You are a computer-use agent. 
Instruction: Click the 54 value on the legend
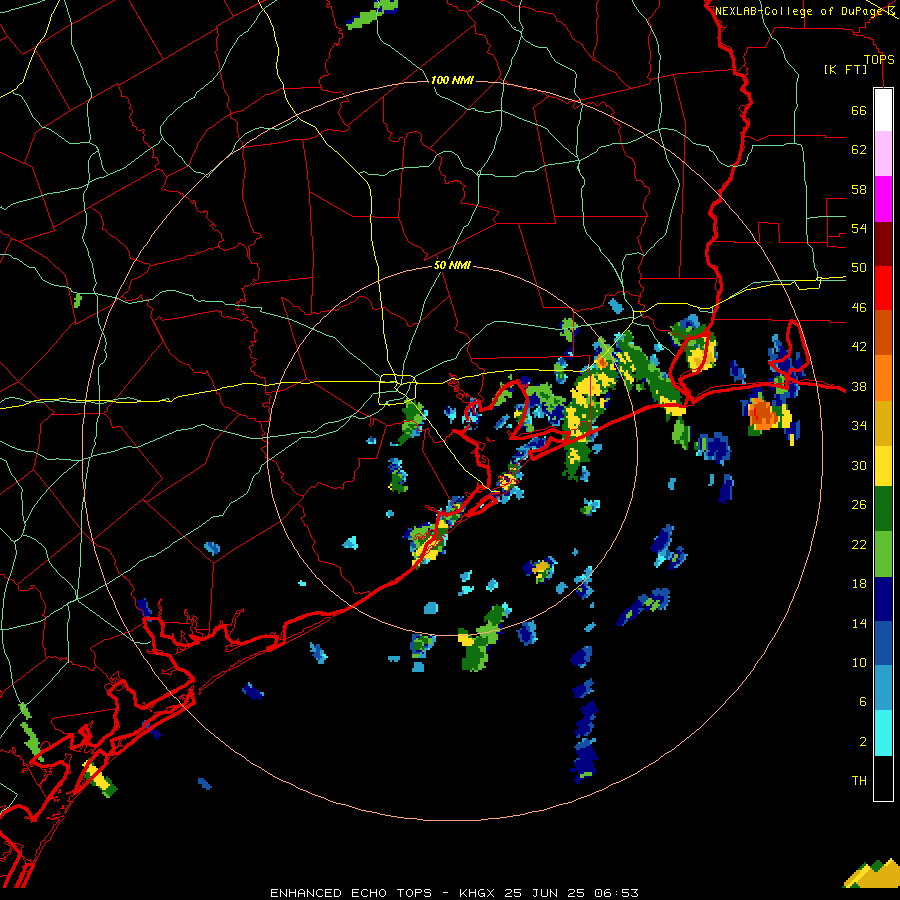tap(859, 228)
